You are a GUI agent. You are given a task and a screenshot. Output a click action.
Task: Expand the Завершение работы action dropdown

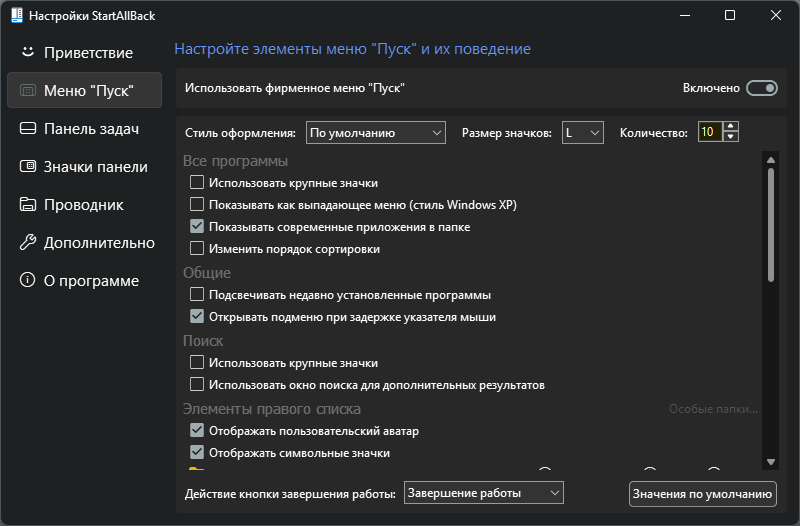pyautogui.click(x=484, y=493)
